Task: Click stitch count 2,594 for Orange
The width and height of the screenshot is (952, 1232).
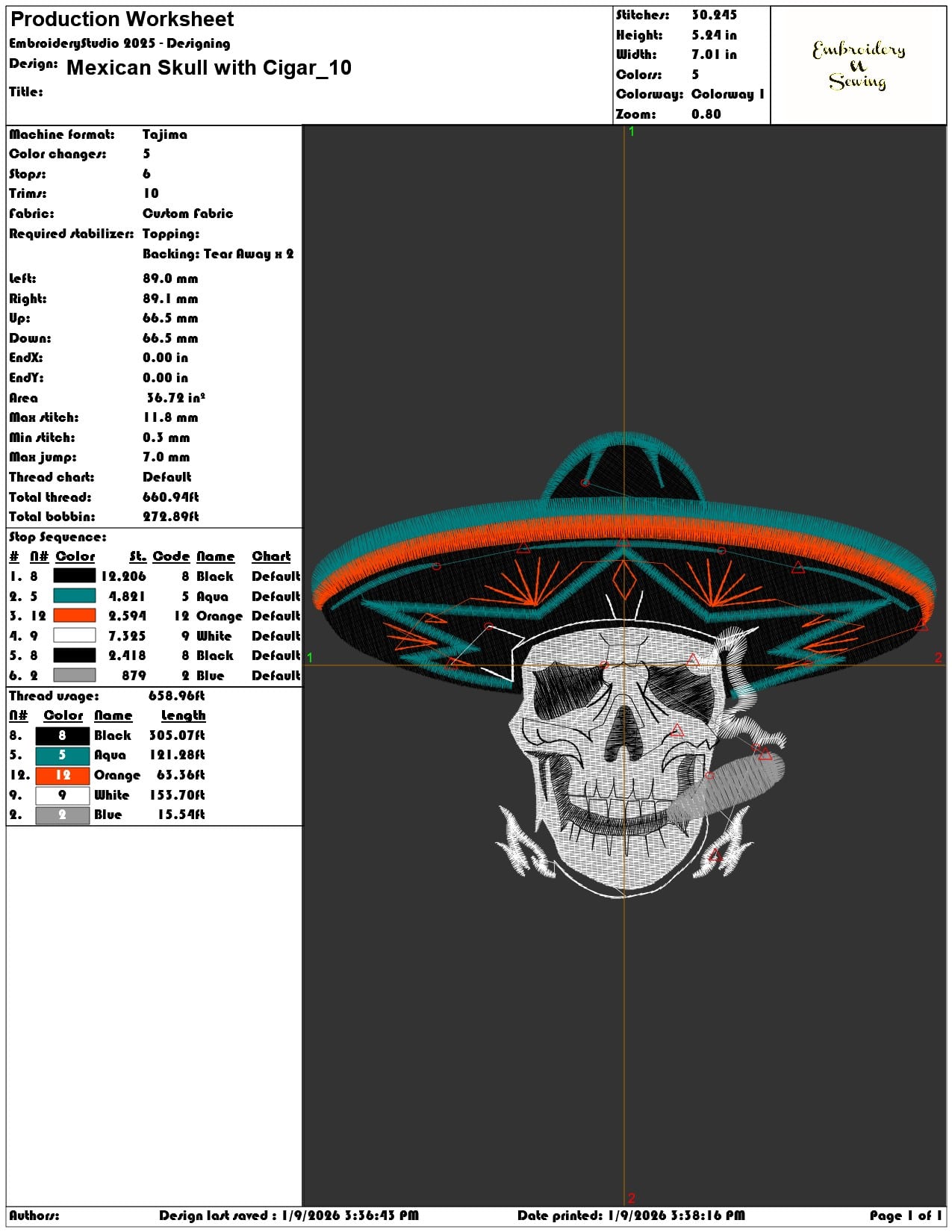Action: coord(127,616)
